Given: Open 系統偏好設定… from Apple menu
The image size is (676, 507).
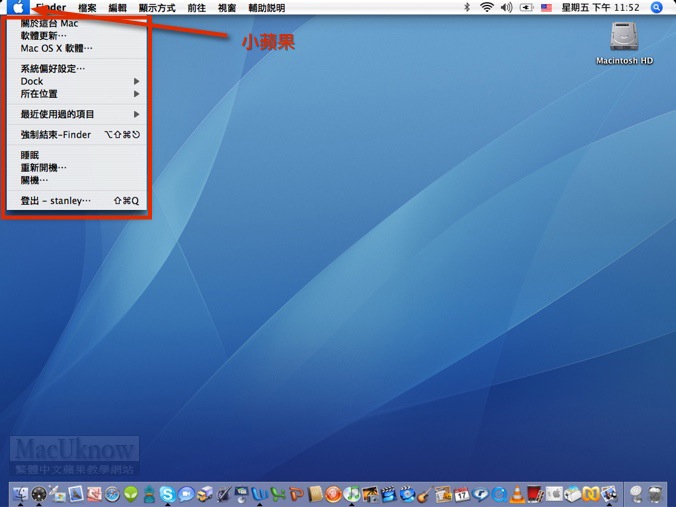Looking at the screenshot, I should (x=77, y=69).
